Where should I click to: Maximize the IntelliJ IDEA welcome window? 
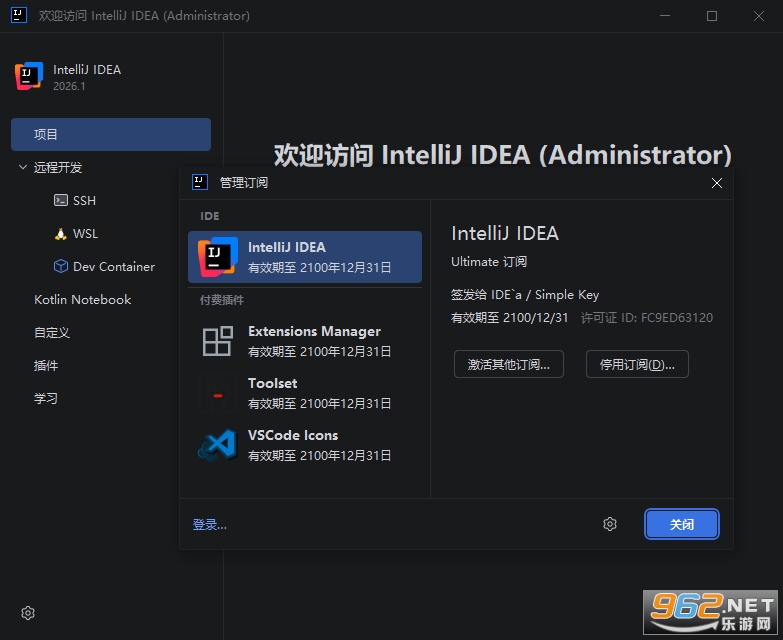712,16
